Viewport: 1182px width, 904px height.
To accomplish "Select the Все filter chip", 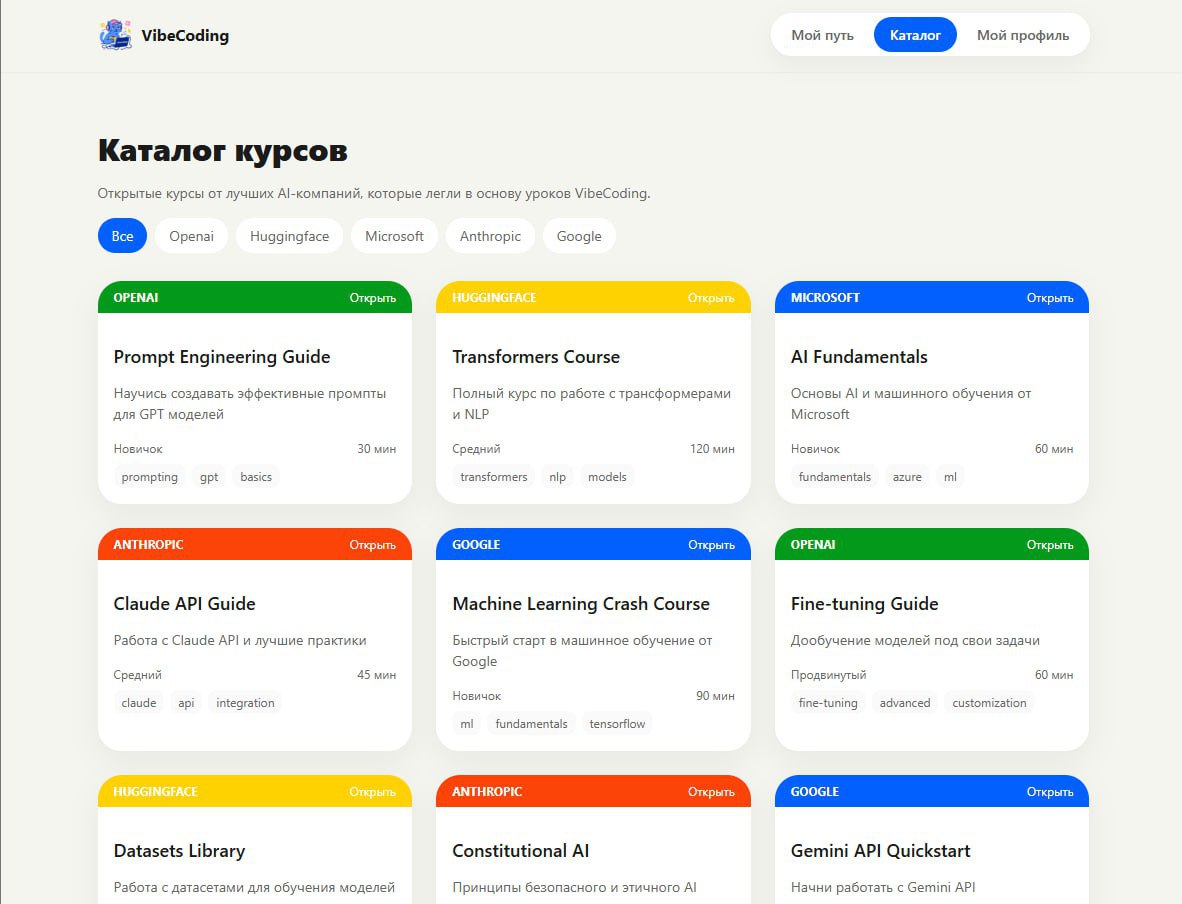I will click(122, 236).
